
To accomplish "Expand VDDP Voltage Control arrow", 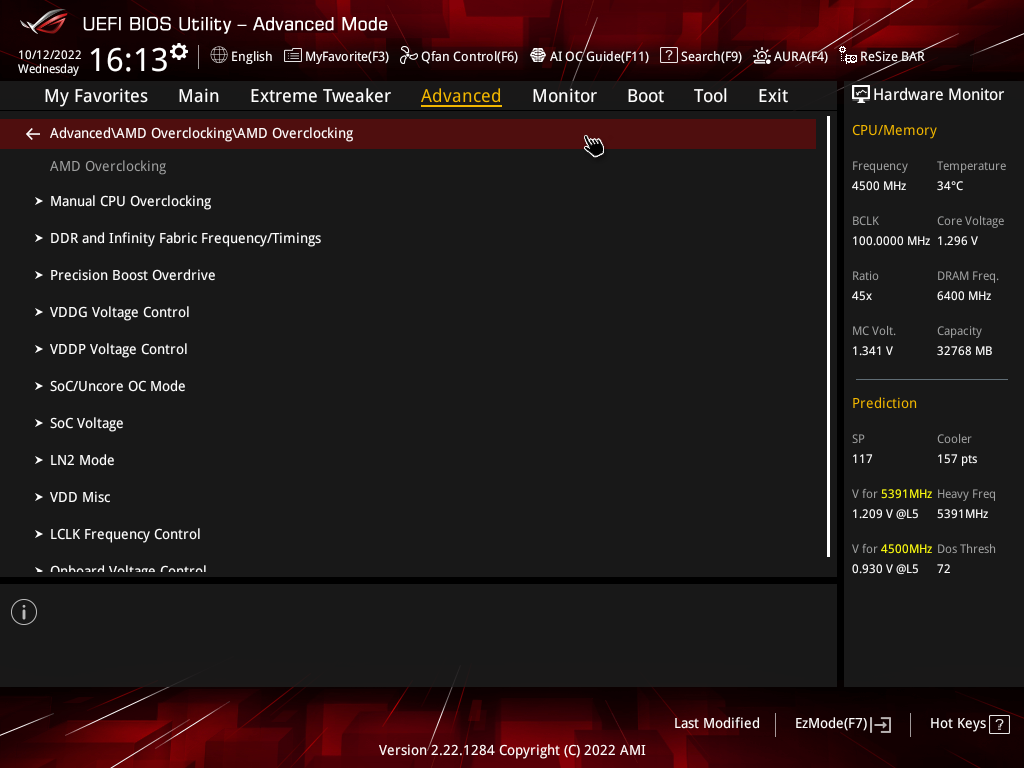I will [x=39, y=349].
